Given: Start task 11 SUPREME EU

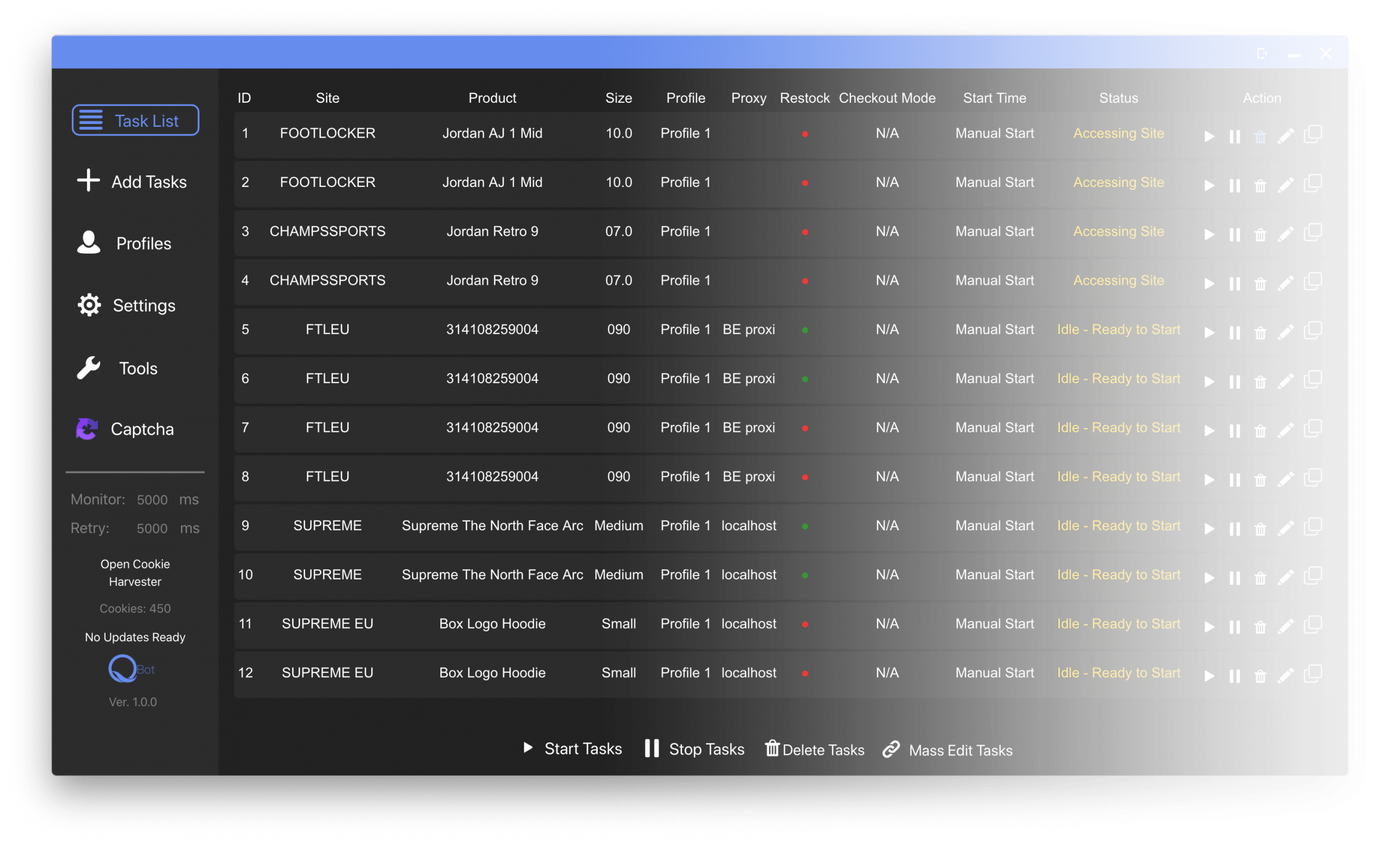Looking at the screenshot, I should point(1209,627).
